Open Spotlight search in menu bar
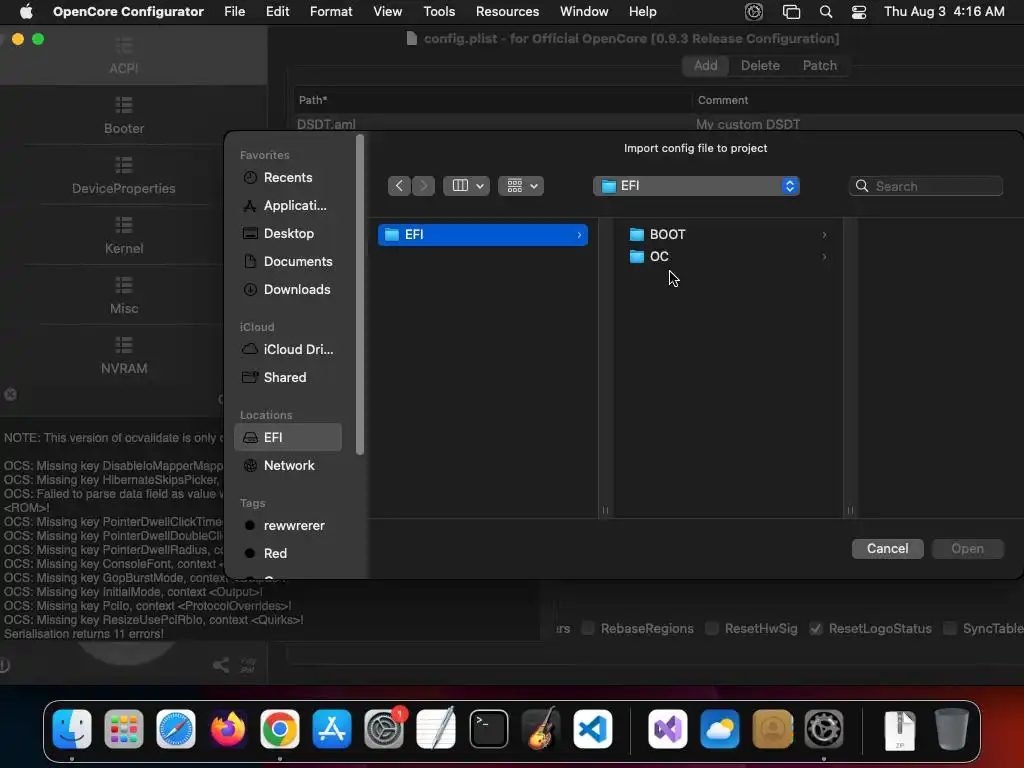The image size is (1024, 768). point(825,12)
